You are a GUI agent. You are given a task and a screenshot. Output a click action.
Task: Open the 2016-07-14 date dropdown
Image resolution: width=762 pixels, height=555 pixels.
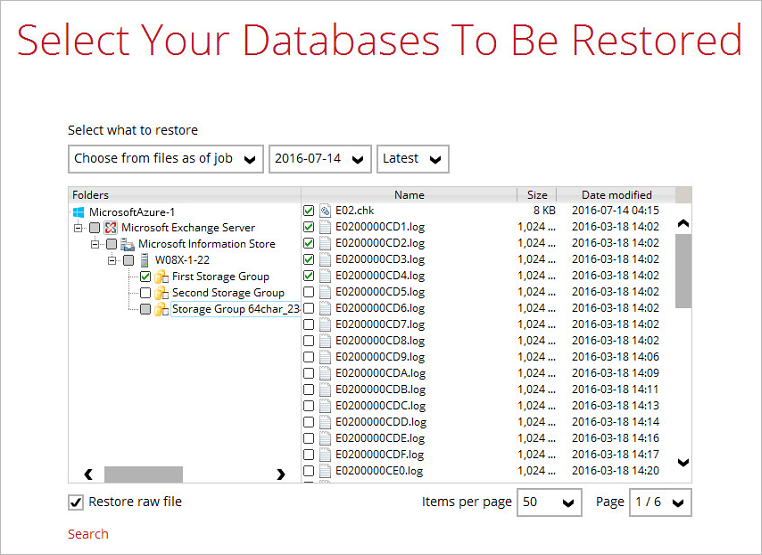coord(319,159)
